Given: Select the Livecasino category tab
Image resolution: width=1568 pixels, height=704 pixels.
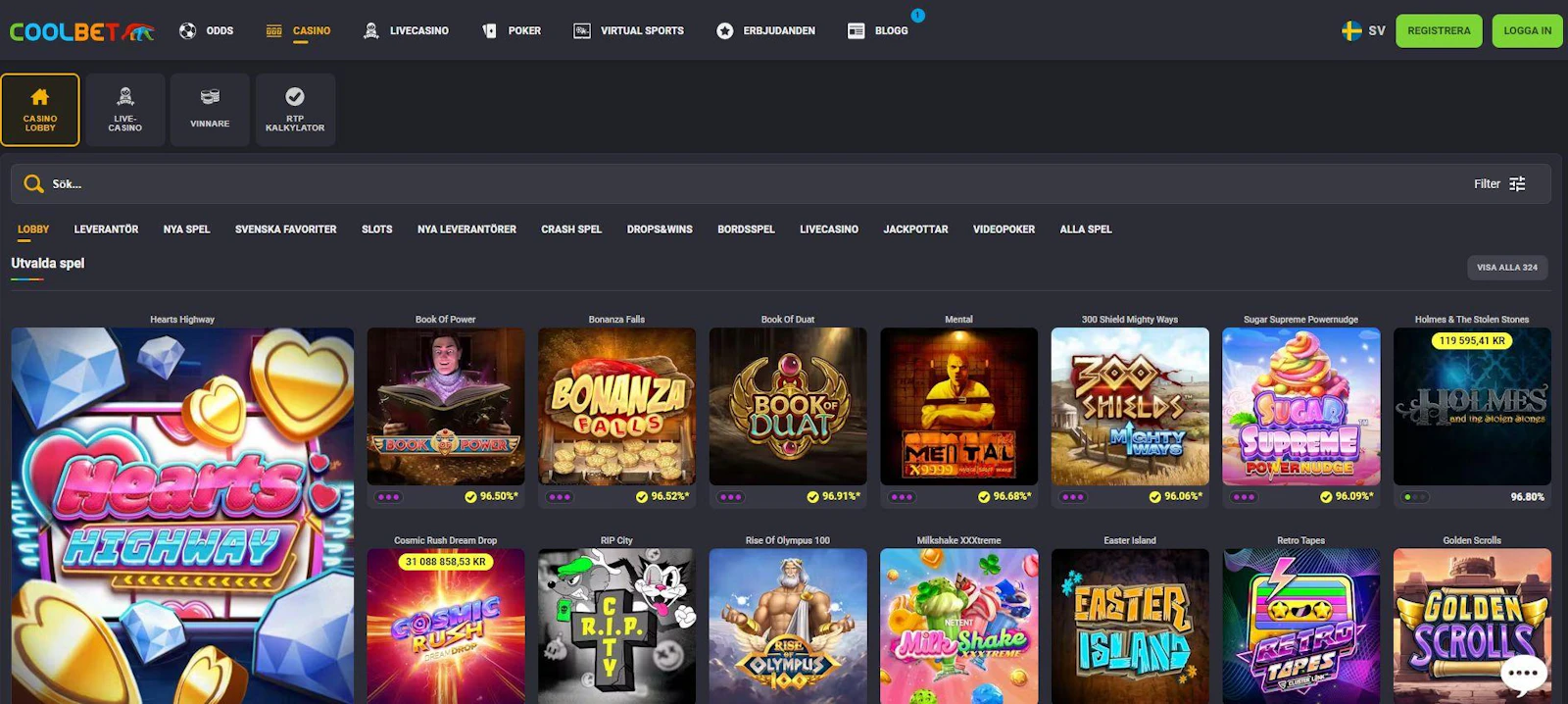Looking at the screenshot, I should (x=829, y=229).
